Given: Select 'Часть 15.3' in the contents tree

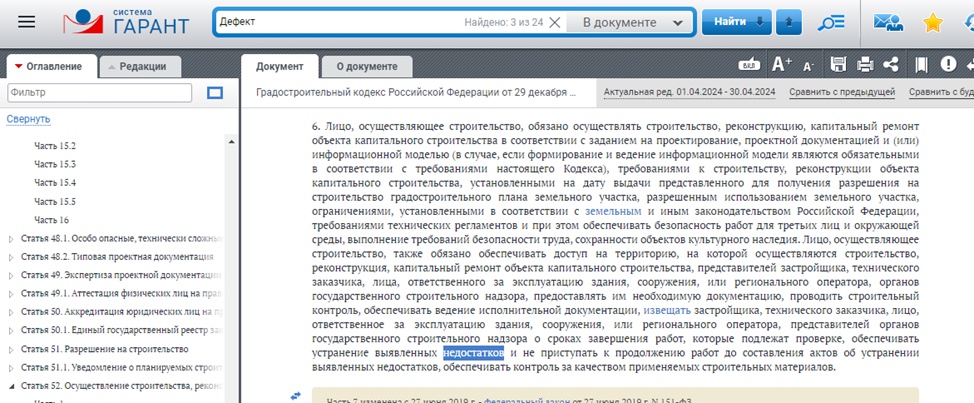Looking at the screenshot, I should point(55,165).
